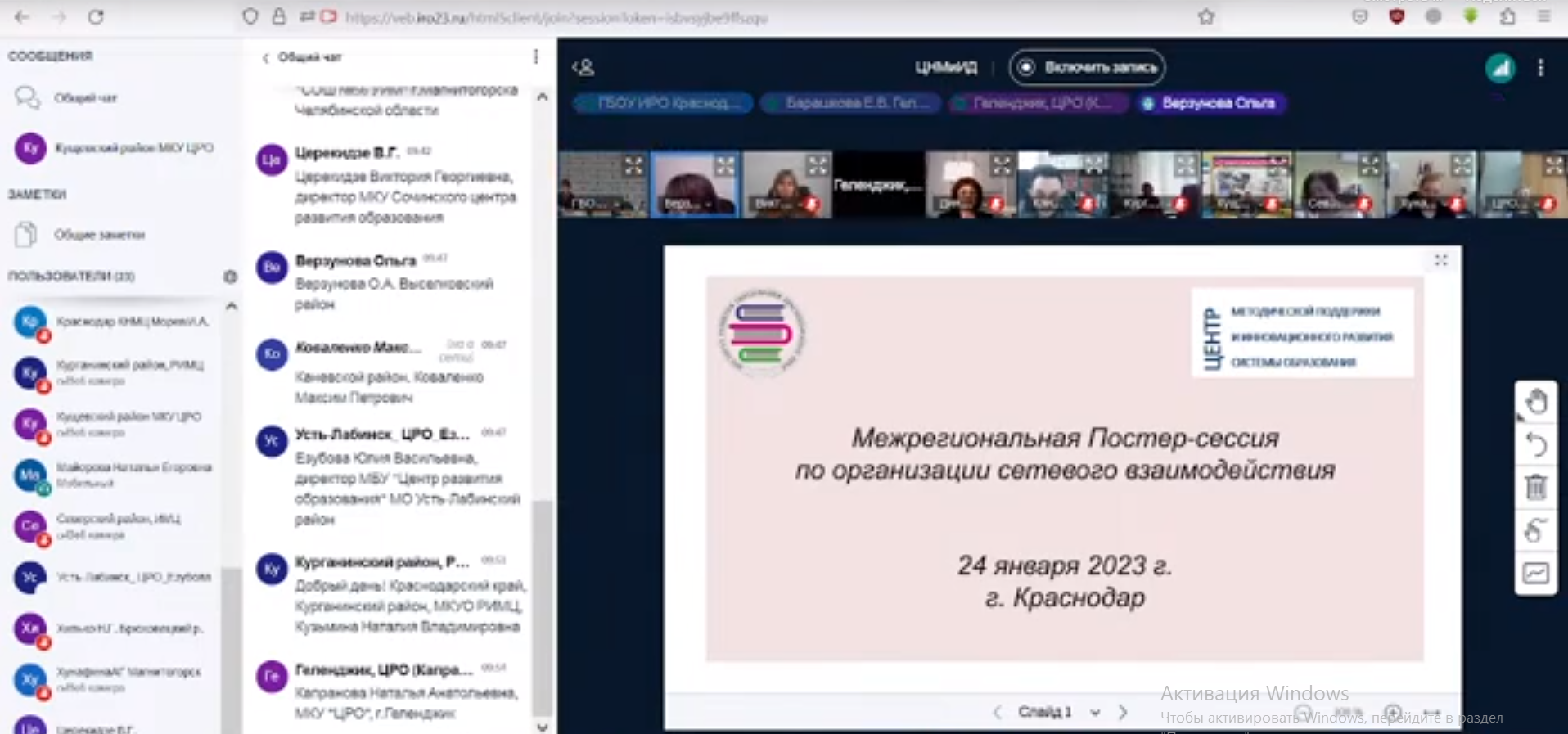1568x734 pixels.
Task: Reload the page with browser refresh
Action: click(96, 17)
